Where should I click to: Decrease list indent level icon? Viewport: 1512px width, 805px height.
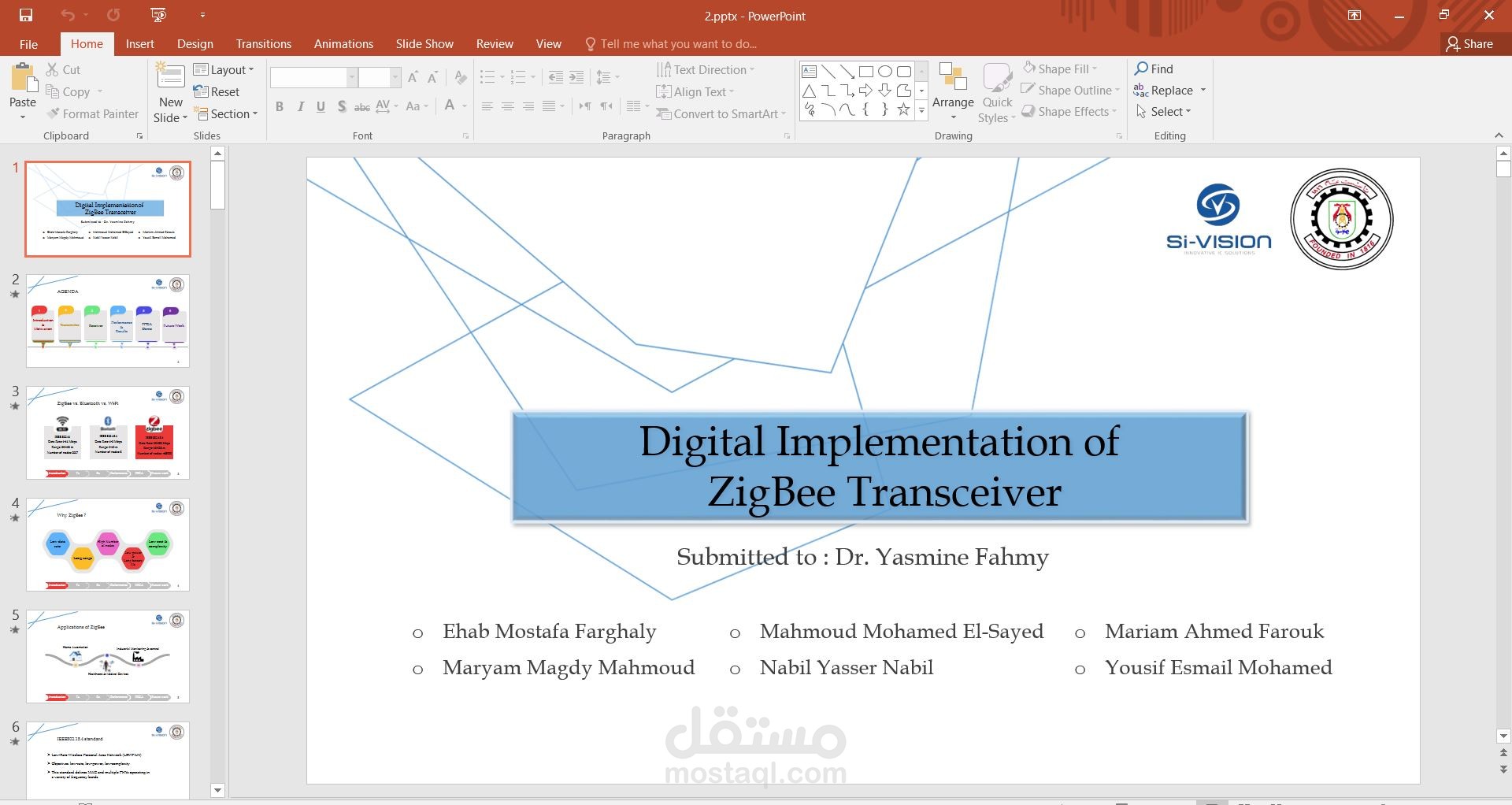(556, 77)
